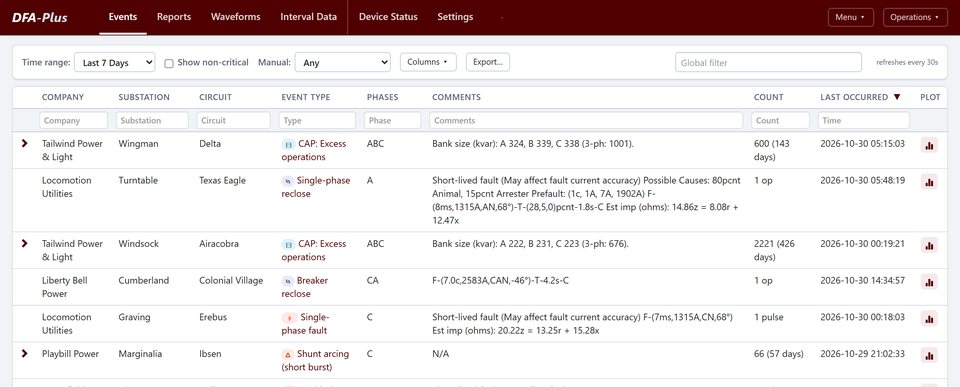This screenshot has height=387, width=960.
Task: Focus the Time filter field
Action: coord(864,121)
